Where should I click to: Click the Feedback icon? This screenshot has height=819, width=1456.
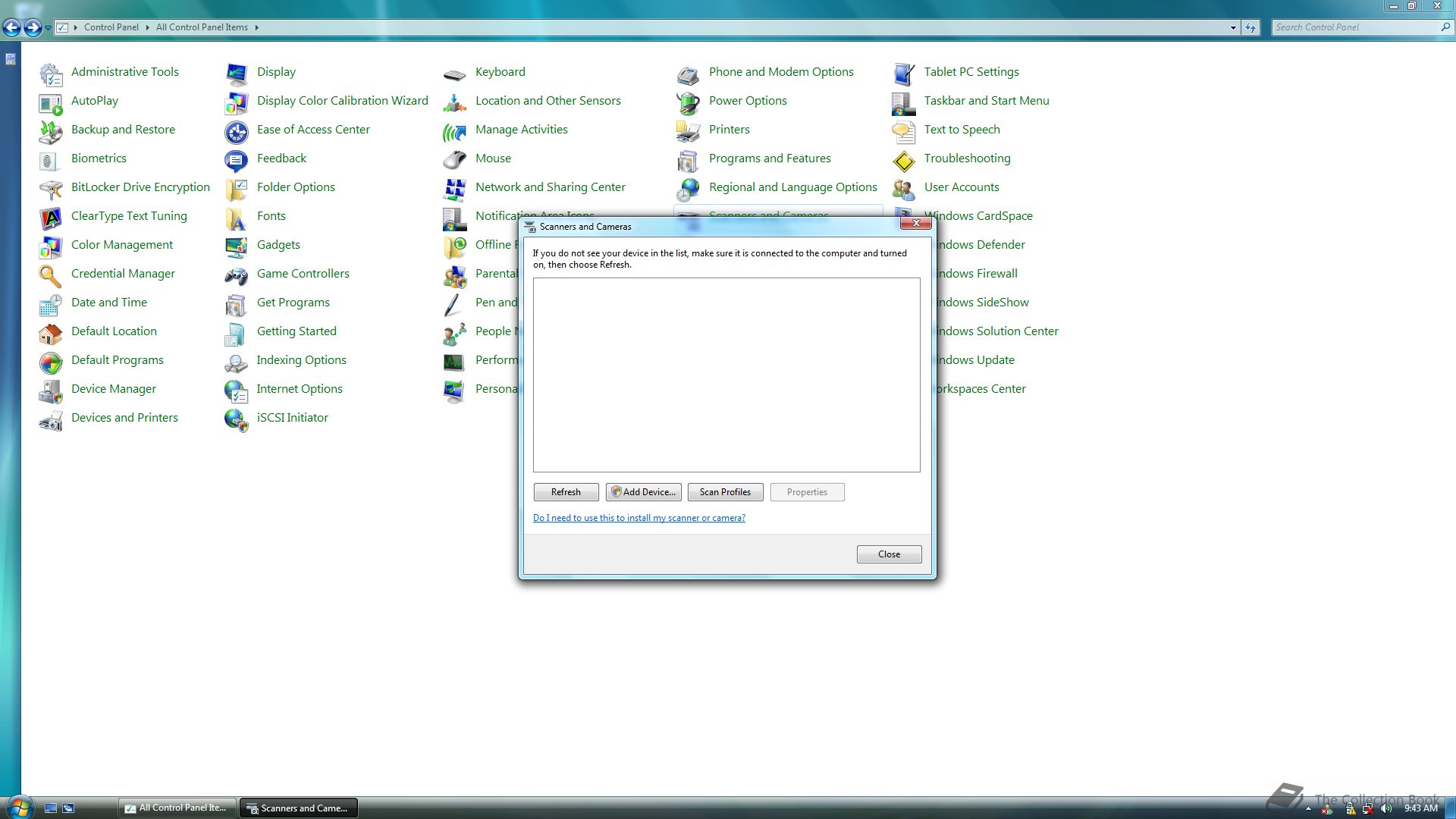click(x=237, y=160)
